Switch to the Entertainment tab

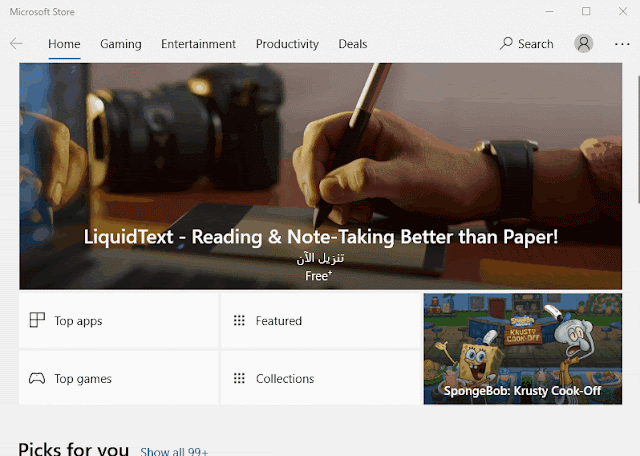pos(198,44)
